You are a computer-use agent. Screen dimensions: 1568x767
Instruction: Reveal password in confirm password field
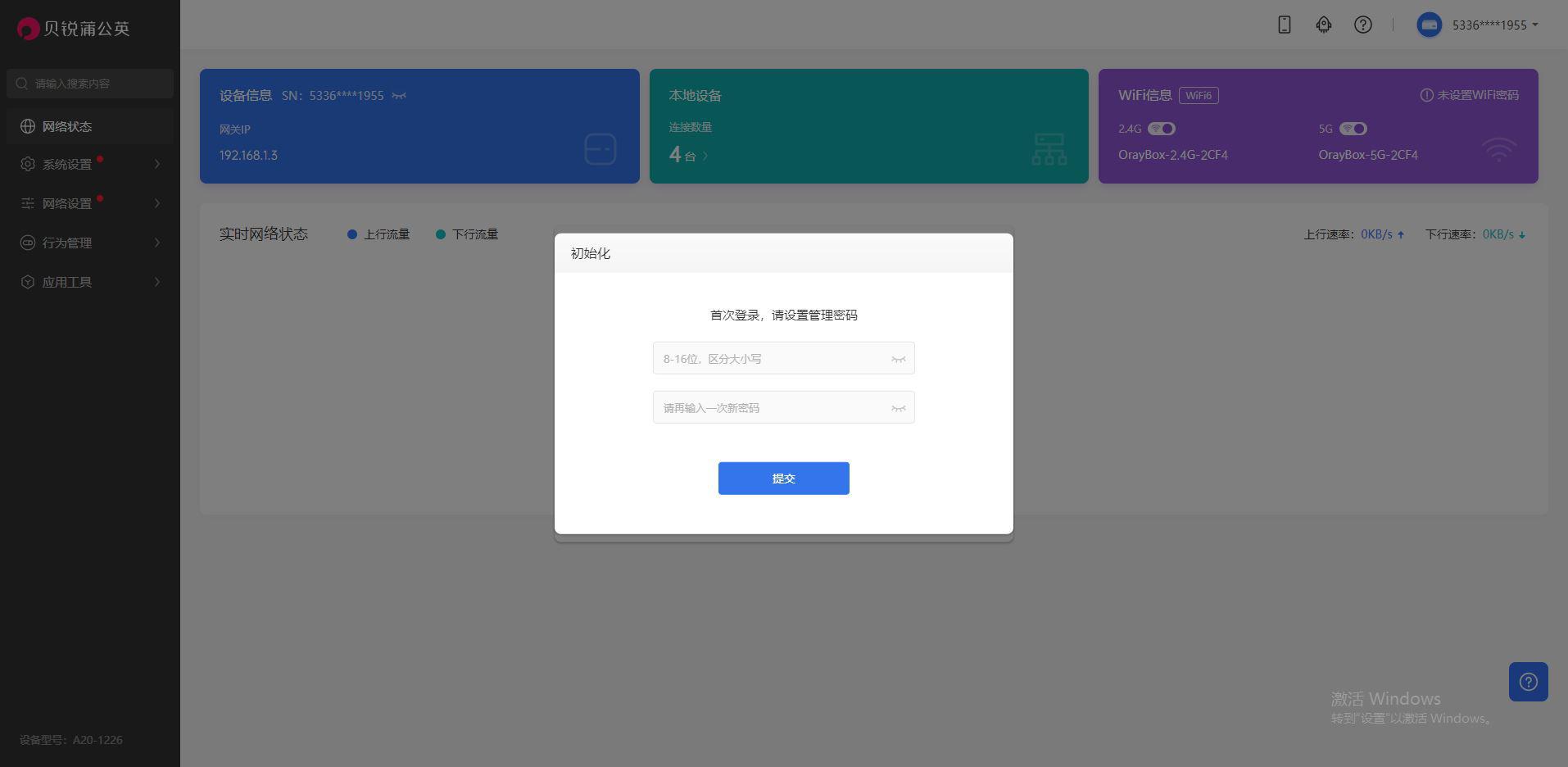point(898,408)
